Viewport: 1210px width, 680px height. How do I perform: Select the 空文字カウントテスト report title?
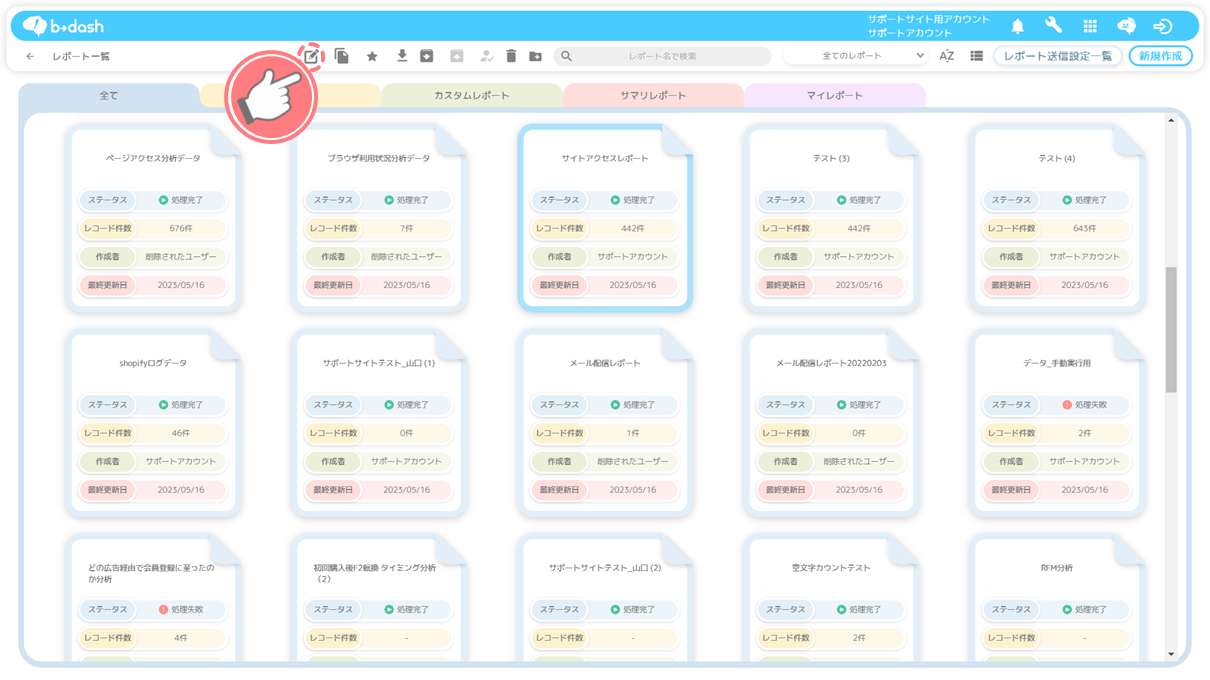(x=831, y=568)
